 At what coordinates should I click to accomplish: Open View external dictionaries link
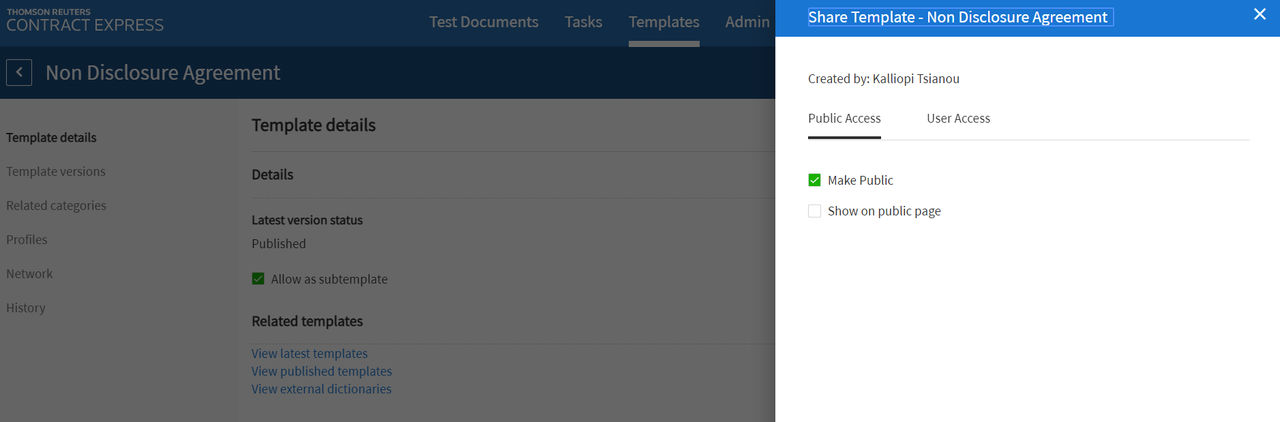(x=322, y=389)
